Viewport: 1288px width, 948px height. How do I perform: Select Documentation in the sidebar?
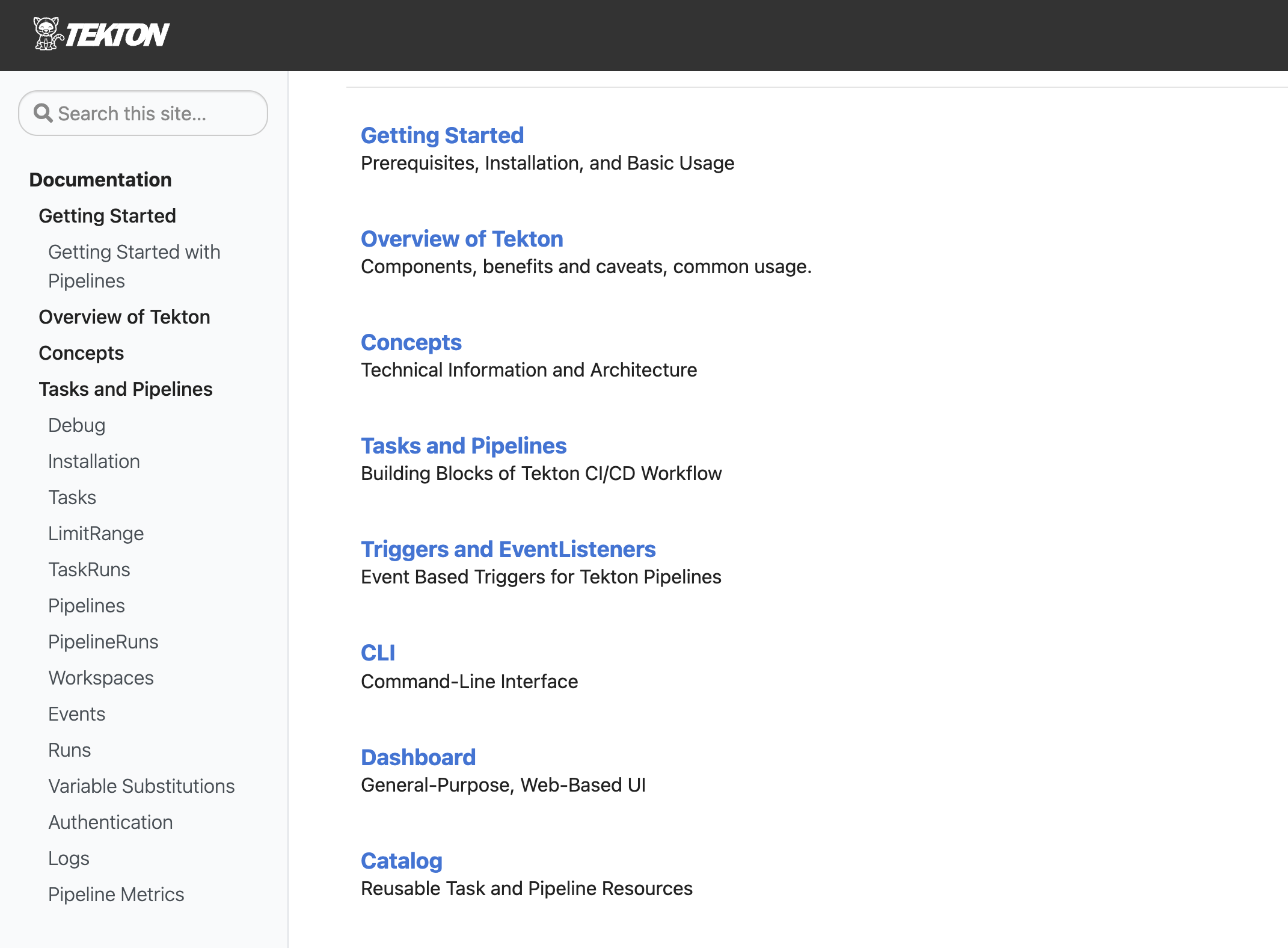click(100, 179)
